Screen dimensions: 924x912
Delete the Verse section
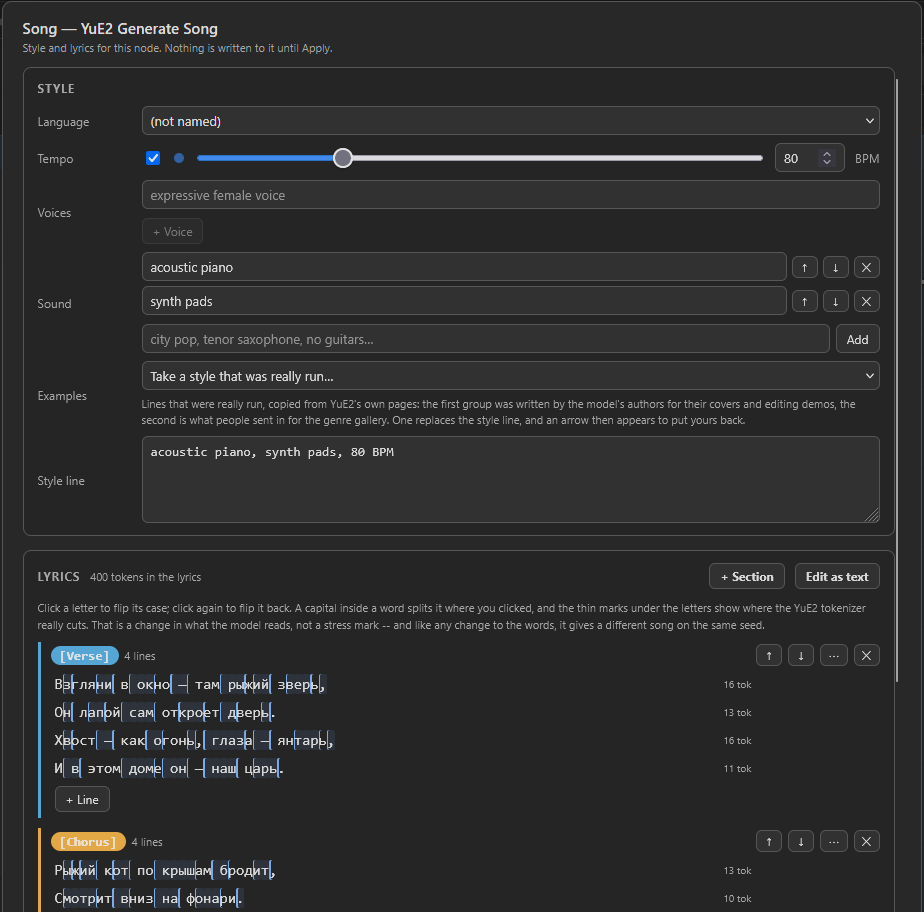tap(866, 655)
